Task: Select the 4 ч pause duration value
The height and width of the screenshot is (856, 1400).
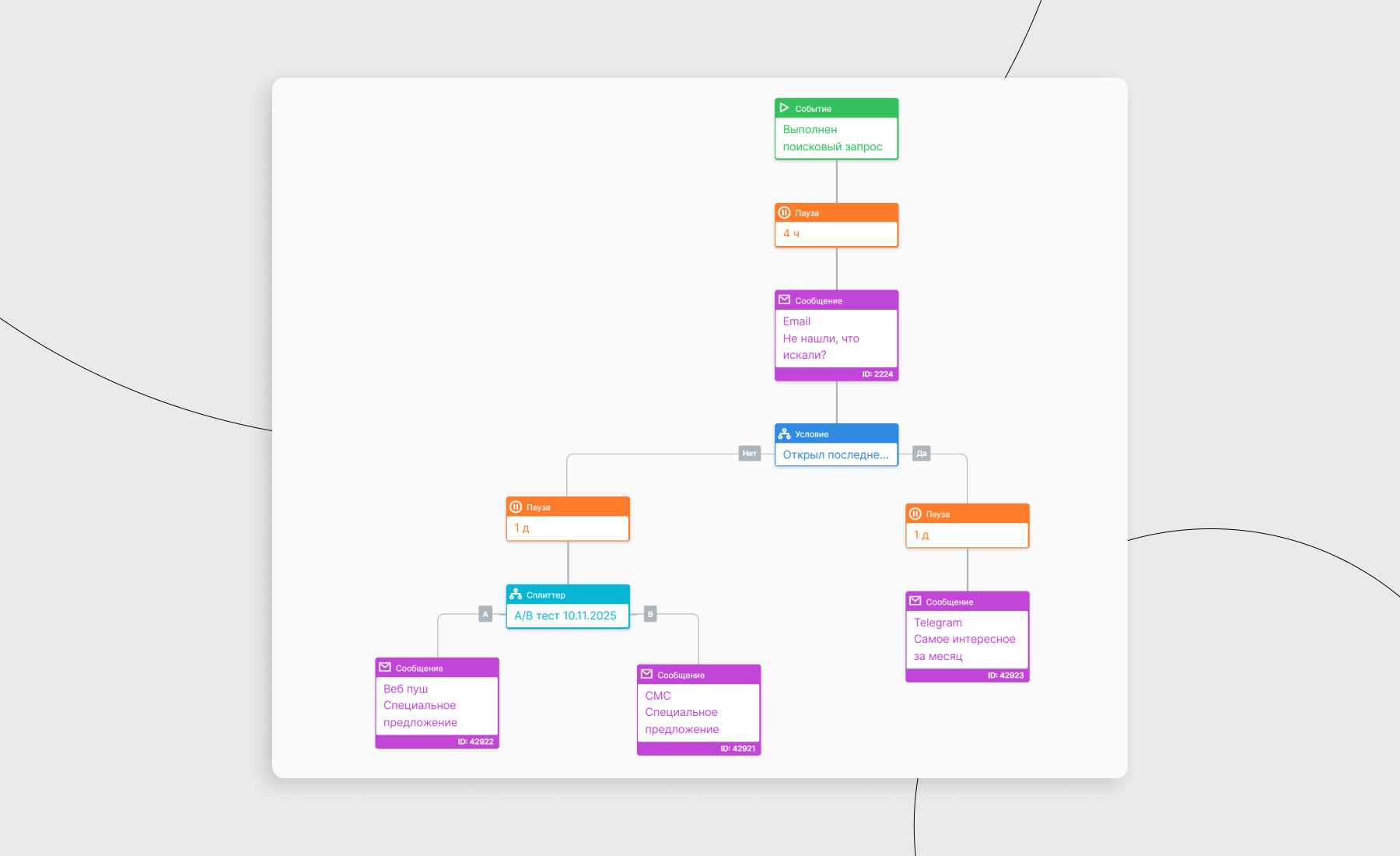Action: [791, 233]
